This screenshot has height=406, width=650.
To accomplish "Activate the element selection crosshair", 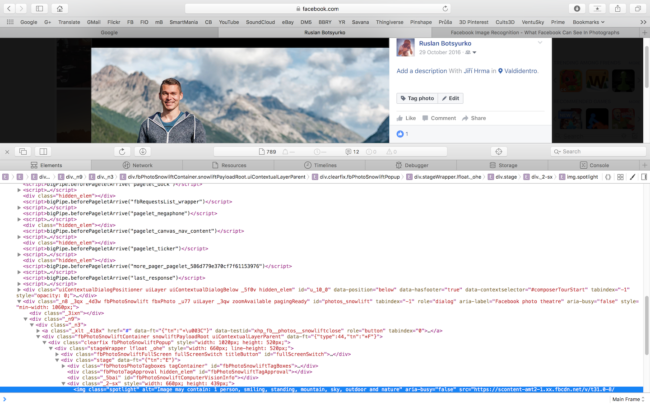I will point(499,152).
